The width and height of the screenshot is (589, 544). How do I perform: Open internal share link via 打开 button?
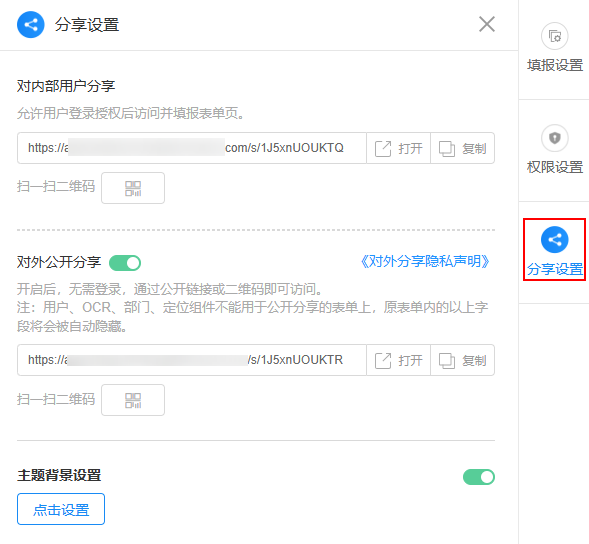(399, 148)
